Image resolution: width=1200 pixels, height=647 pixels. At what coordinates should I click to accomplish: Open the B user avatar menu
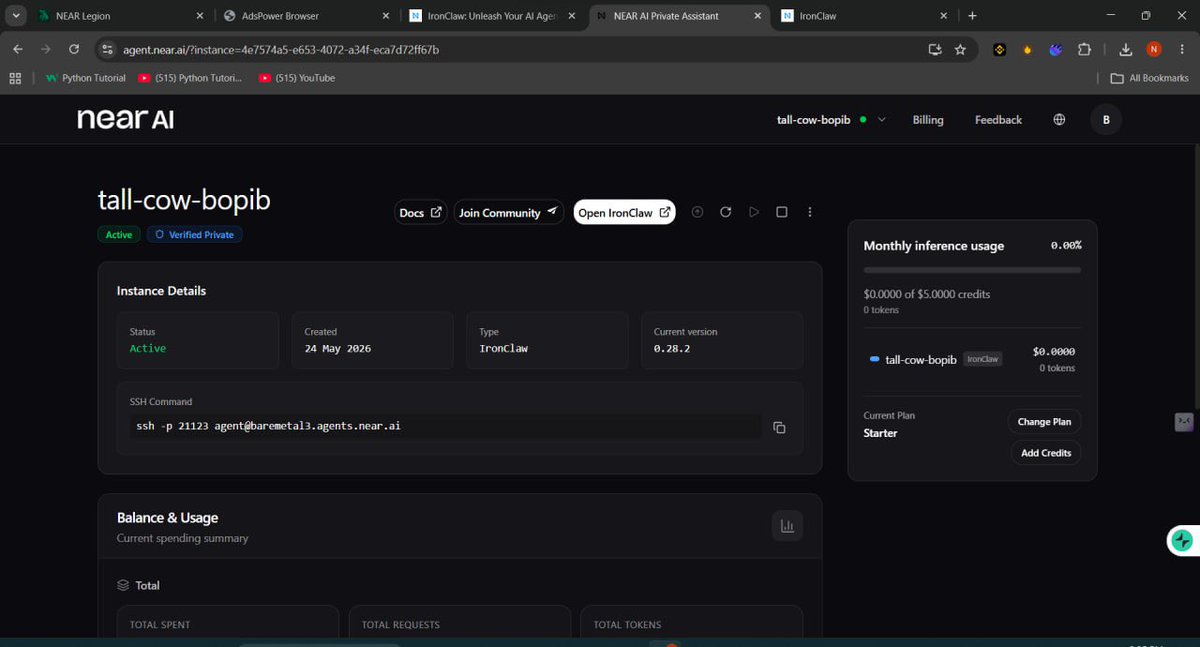coord(1106,120)
